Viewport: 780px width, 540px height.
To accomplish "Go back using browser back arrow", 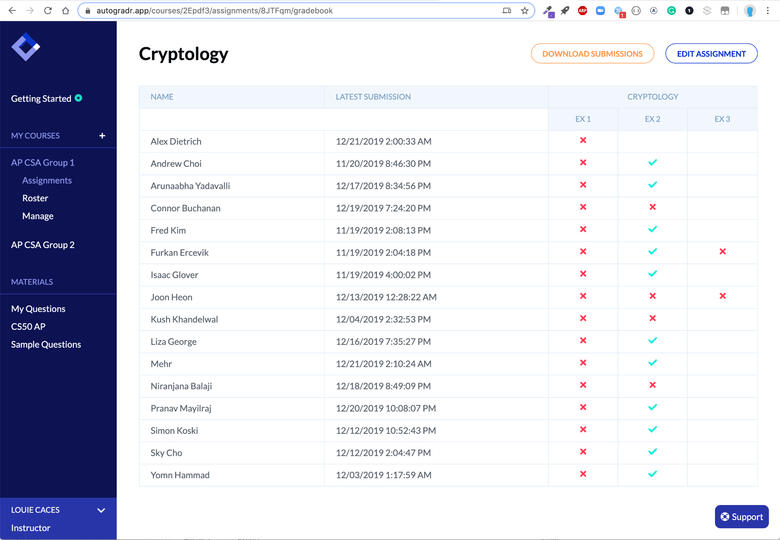I will click(x=12, y=10).
